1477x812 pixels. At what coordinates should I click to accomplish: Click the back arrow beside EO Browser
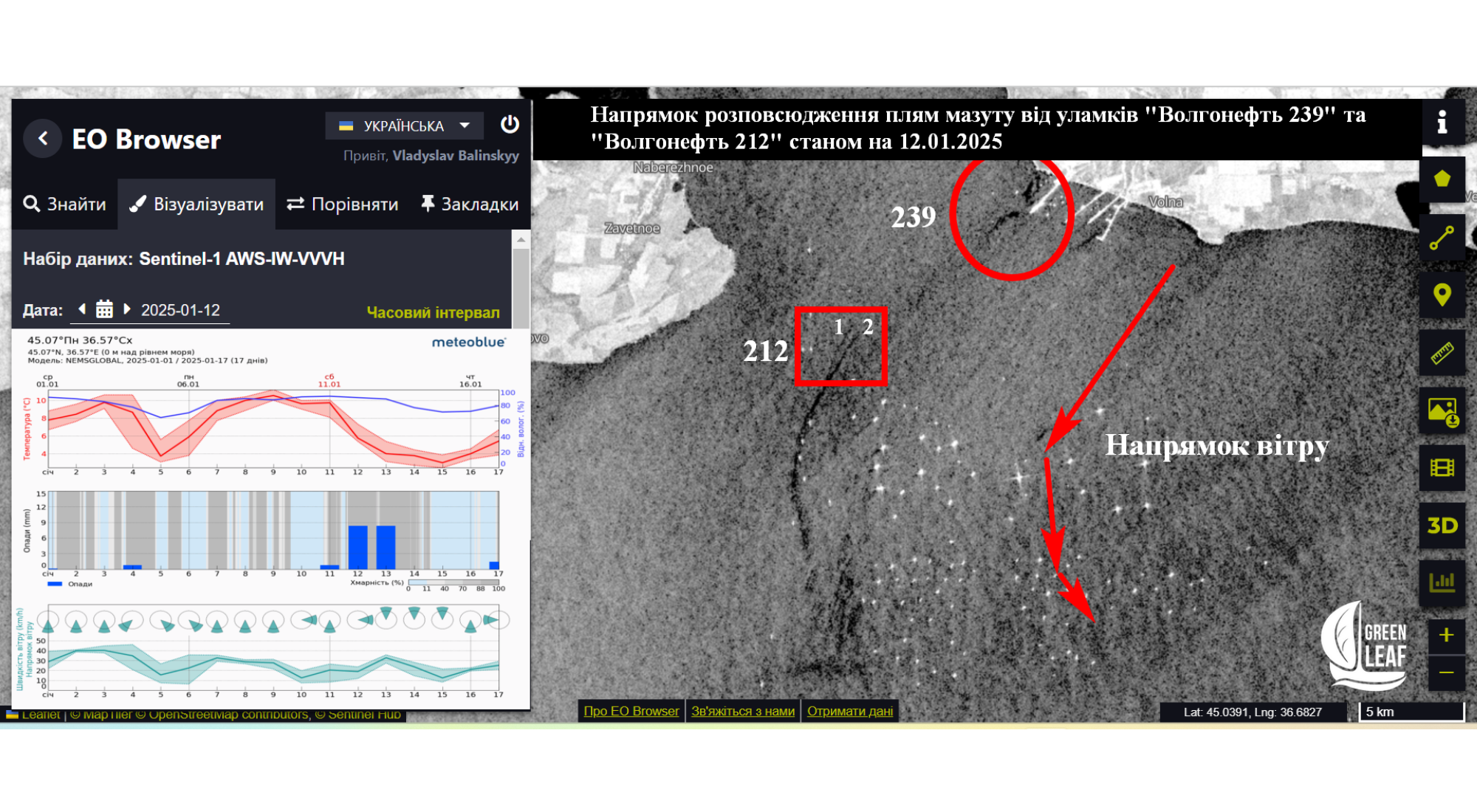[43, 139]
